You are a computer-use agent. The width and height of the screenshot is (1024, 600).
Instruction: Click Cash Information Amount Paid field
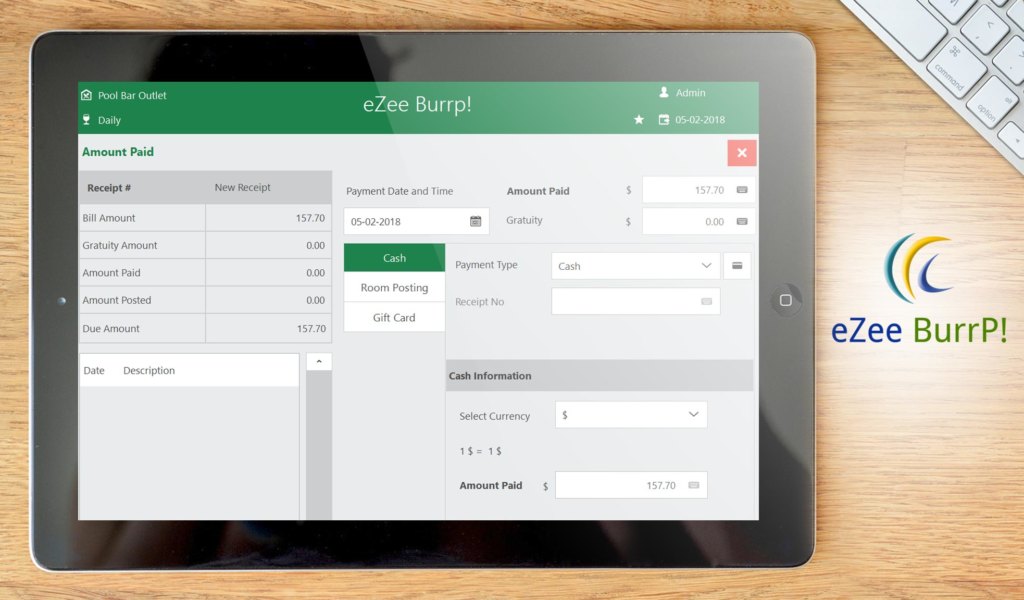coord(620,485)
